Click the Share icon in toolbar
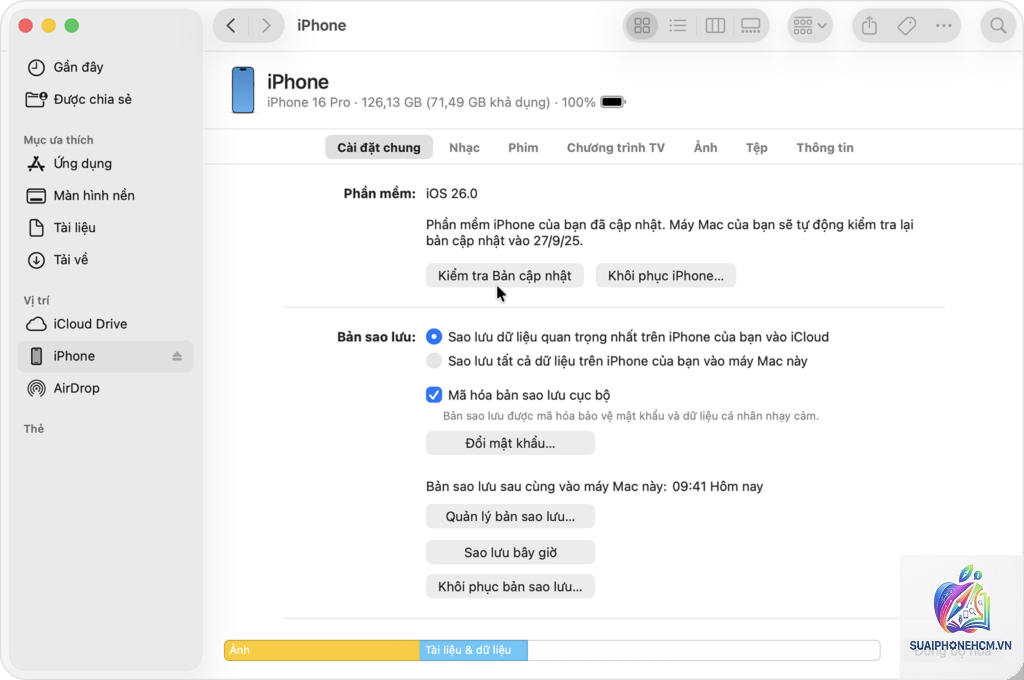Screen dimensions: 1024x680 (869, 25)
